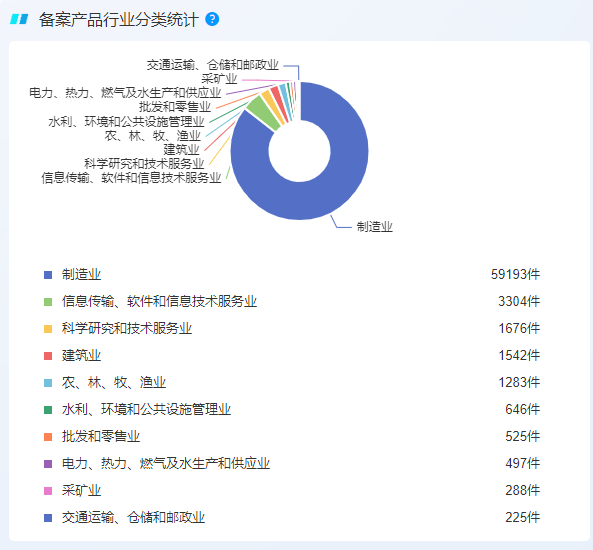Click the red 建筑业 legend swatch
Screen dimensions: 593x550
pyautogui.click(x=48, y=356)
